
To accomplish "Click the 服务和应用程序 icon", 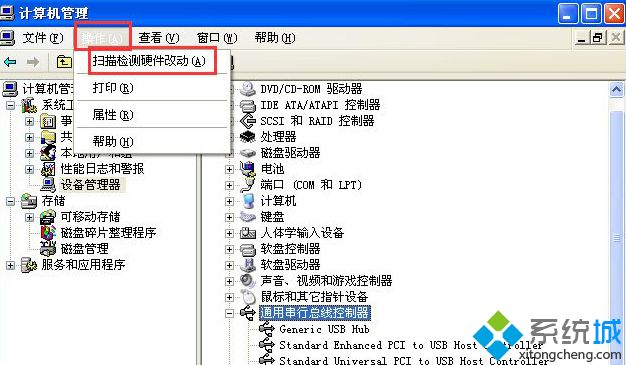I will (29, 265).
